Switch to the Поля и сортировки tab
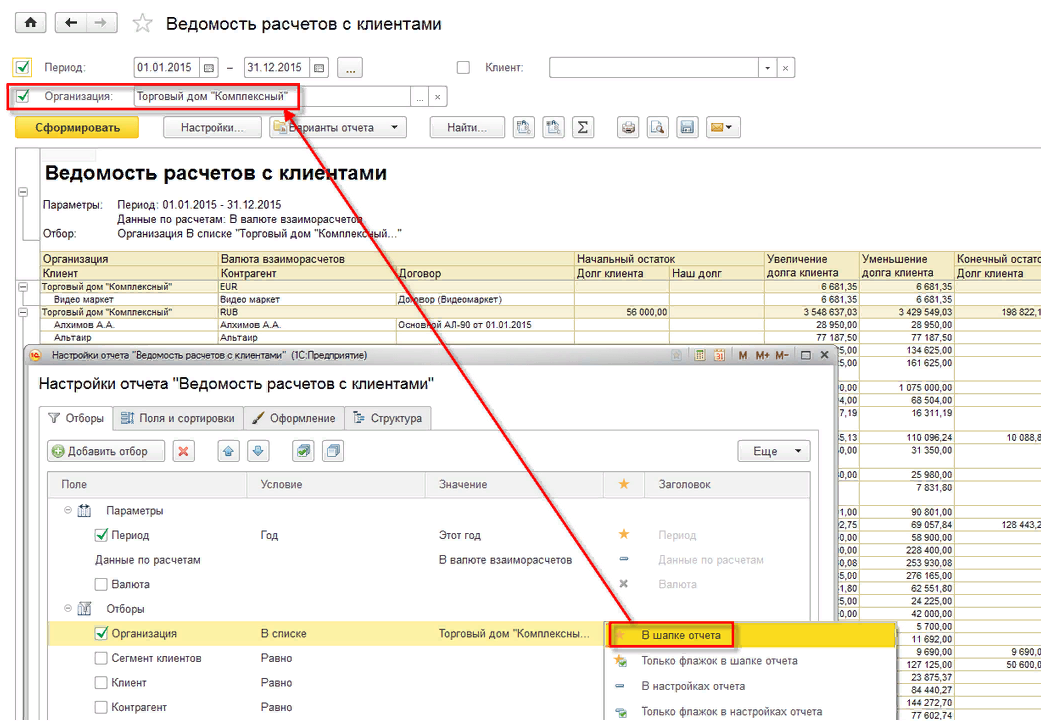The width and height of the screenshot is (1041, 722). (x=176, y=418)
